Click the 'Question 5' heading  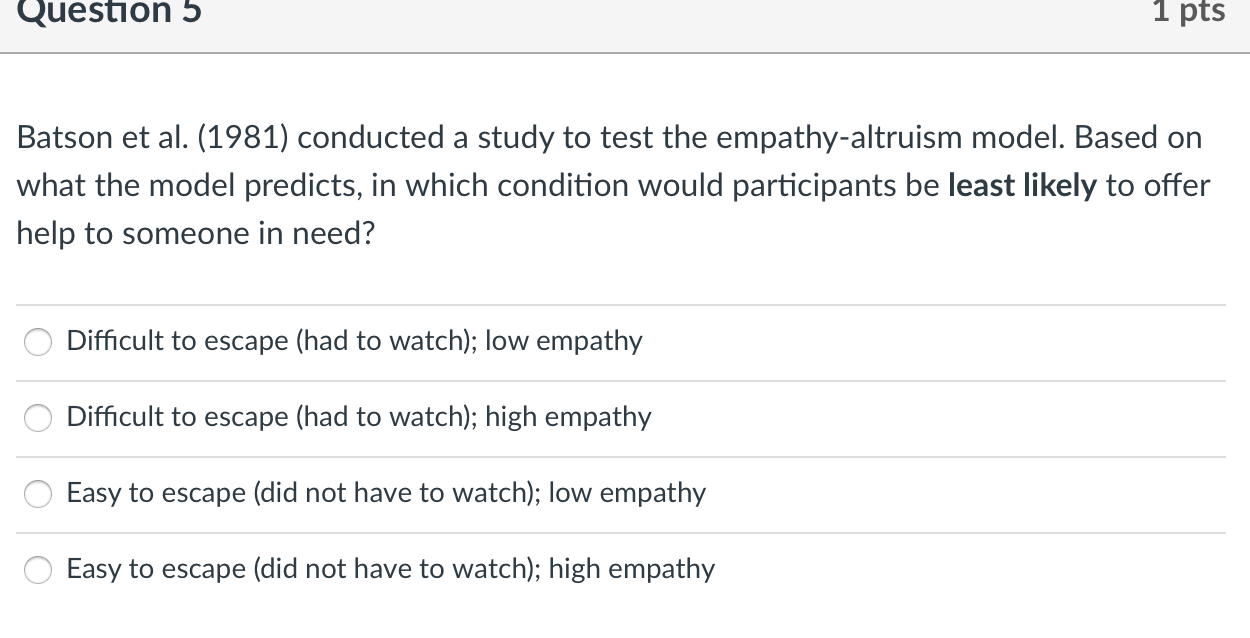[109, 12]
